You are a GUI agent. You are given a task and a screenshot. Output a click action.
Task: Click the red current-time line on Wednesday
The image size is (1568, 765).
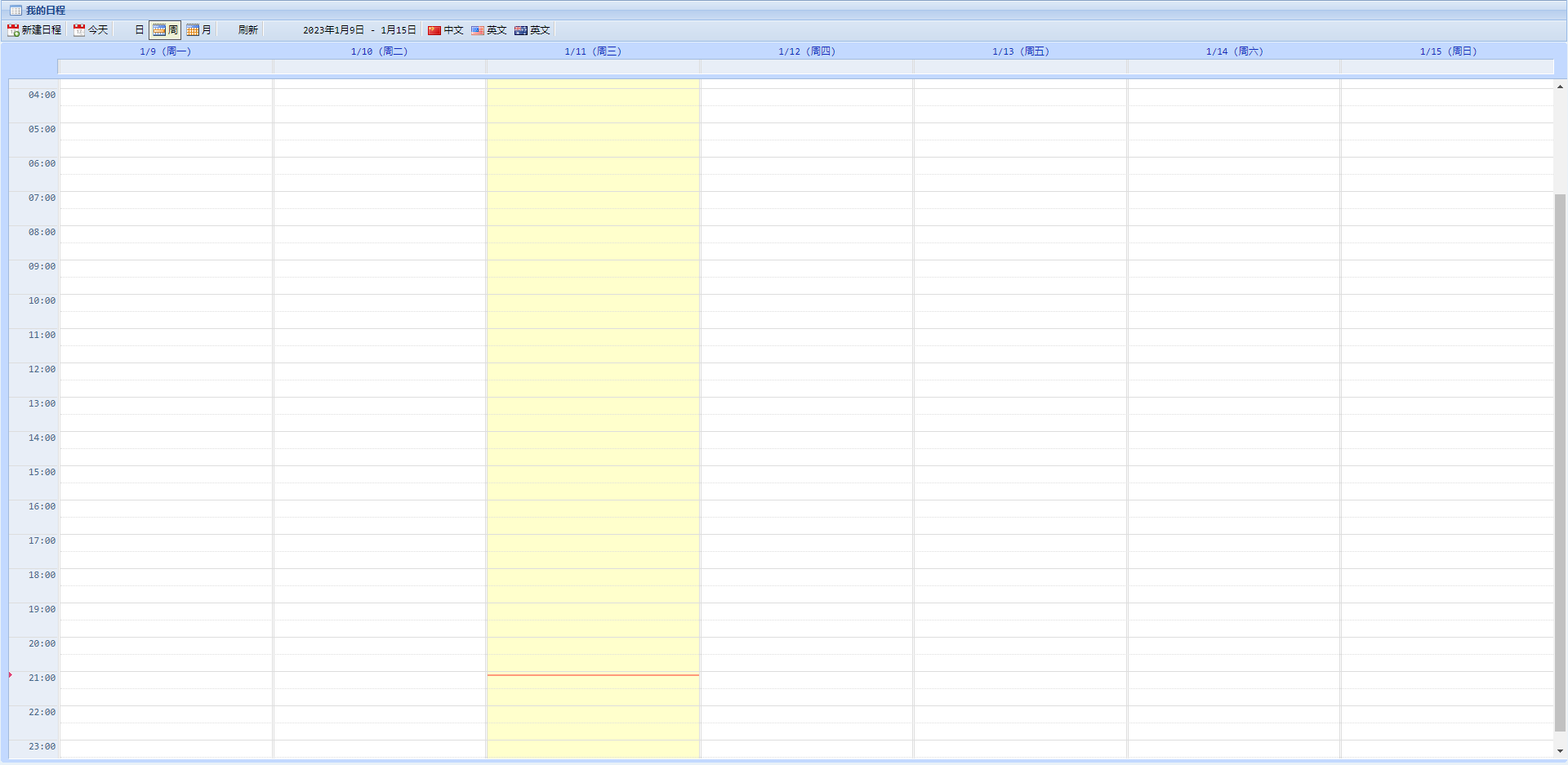[x=593, y=675]
